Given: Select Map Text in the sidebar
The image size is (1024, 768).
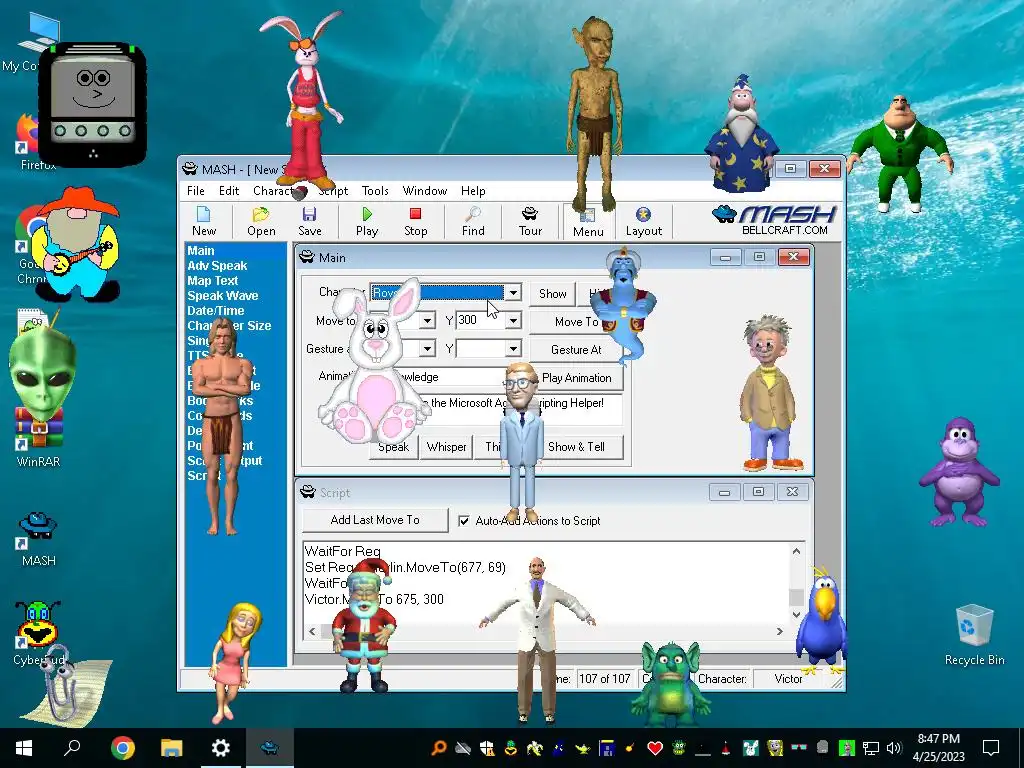Looking at the screenshot, I should [212, 281].
